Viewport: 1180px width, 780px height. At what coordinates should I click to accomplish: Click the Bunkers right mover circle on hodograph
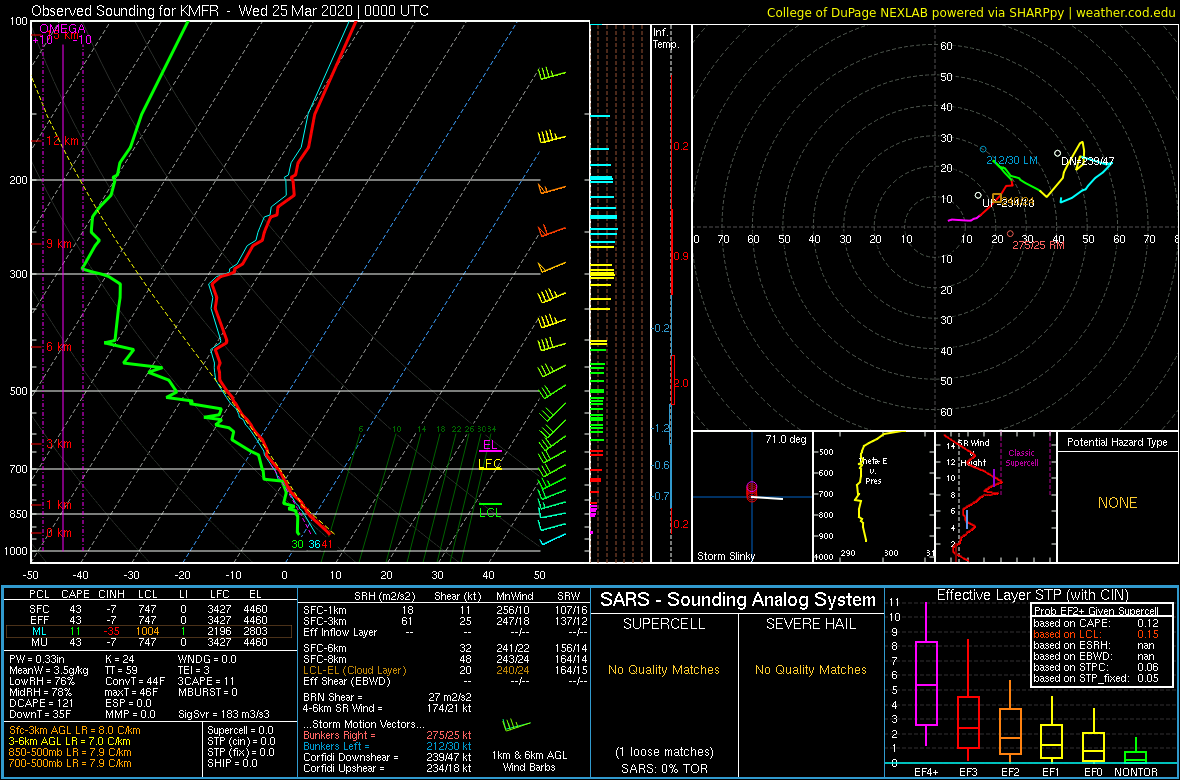1010,233
